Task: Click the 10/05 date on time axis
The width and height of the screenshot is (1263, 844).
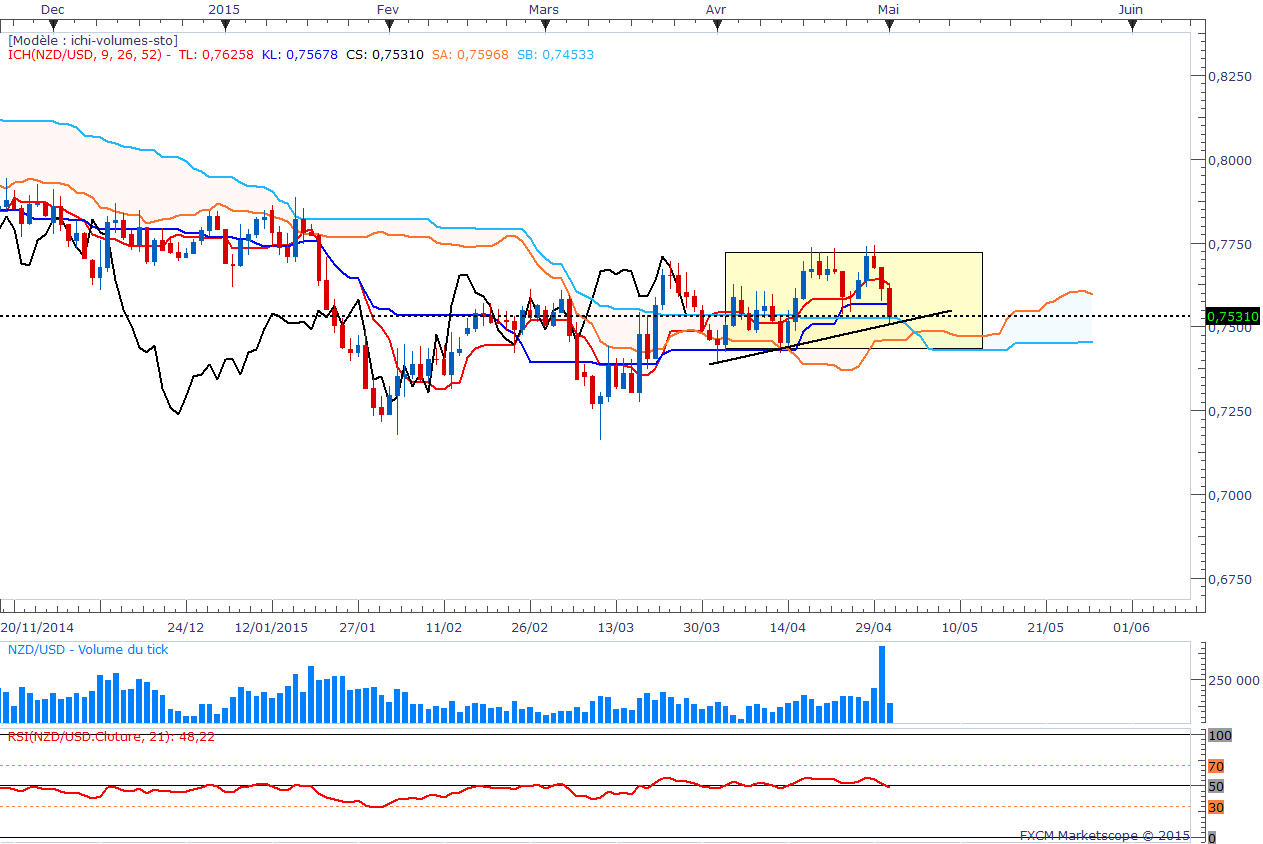Action: click(x=960, y=627)
